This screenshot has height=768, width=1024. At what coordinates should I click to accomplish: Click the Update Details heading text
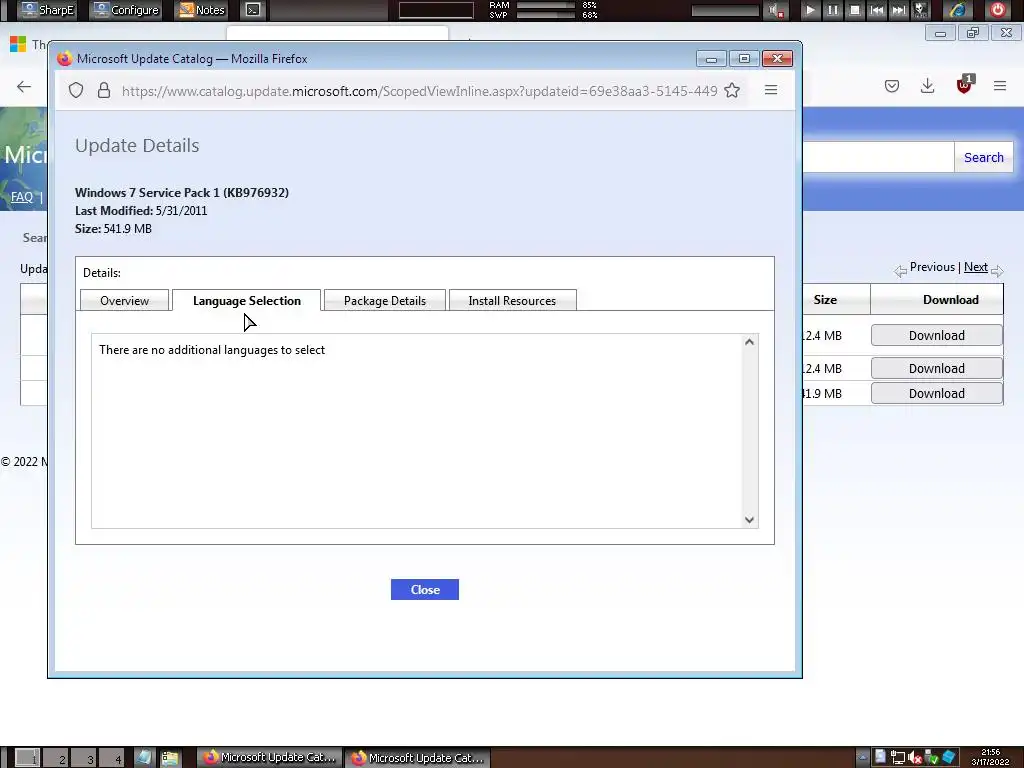coord(137,146)
